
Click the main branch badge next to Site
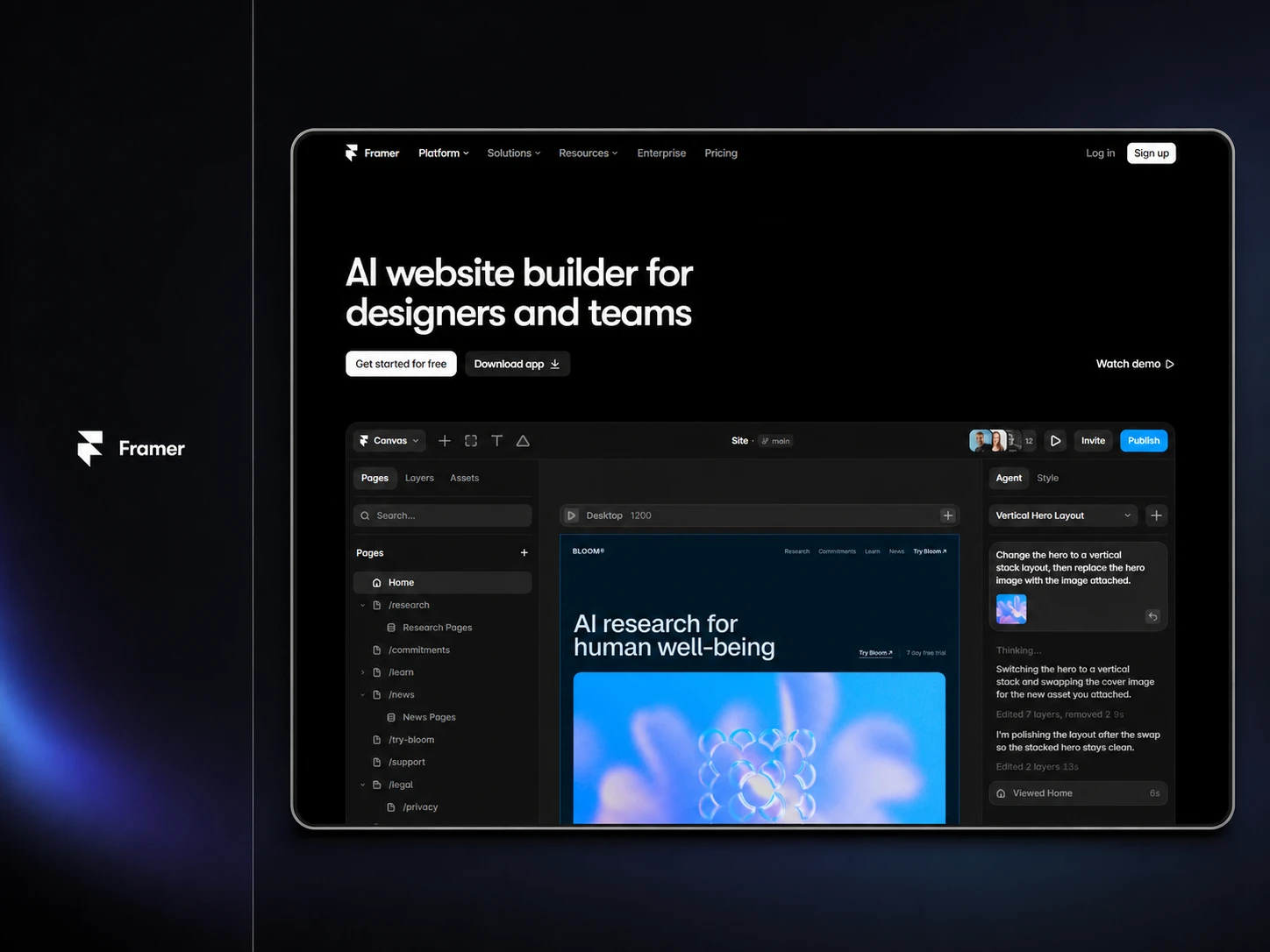click(775, 441)
